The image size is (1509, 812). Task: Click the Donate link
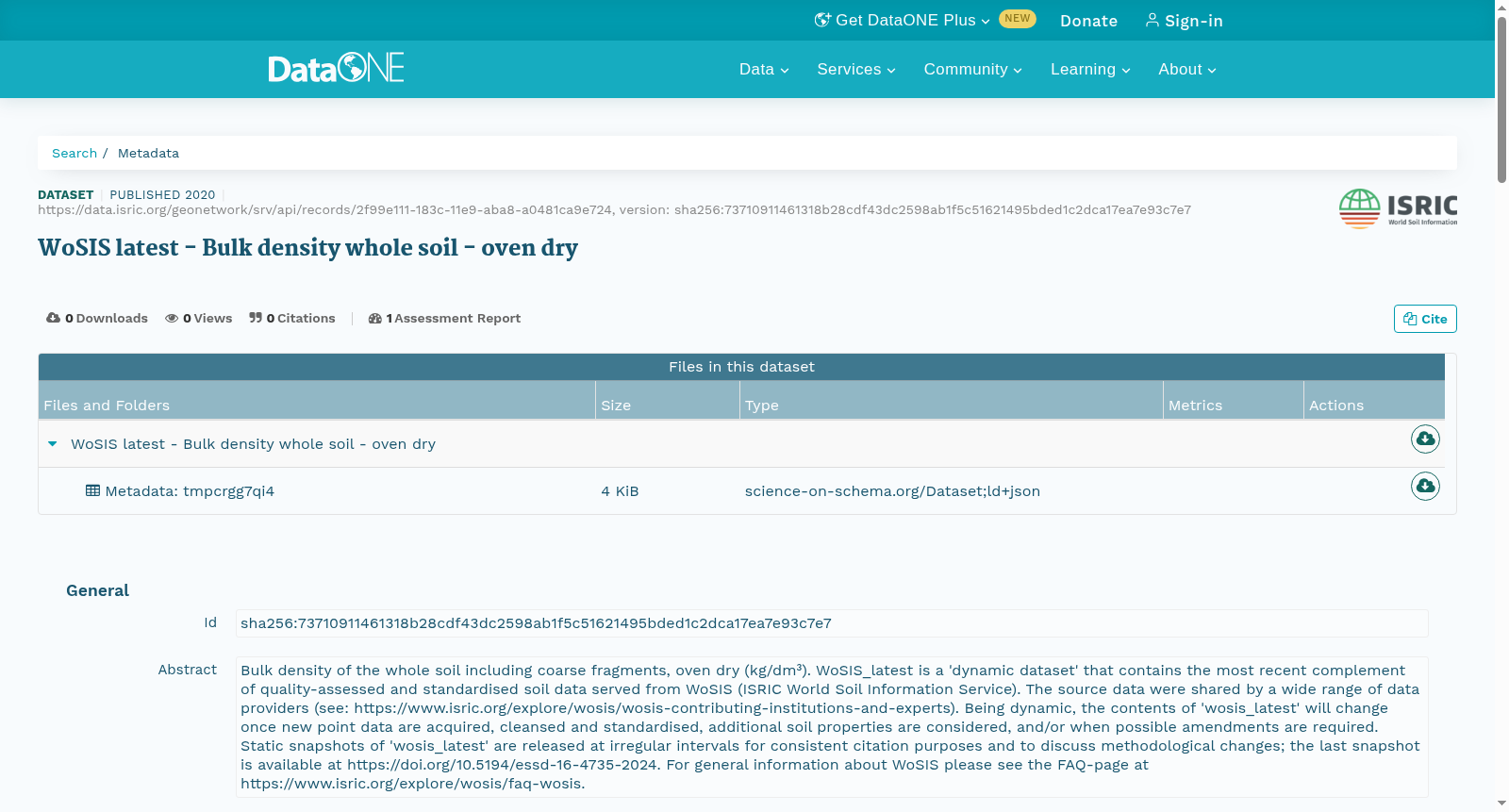click(x=1088, y=21)
